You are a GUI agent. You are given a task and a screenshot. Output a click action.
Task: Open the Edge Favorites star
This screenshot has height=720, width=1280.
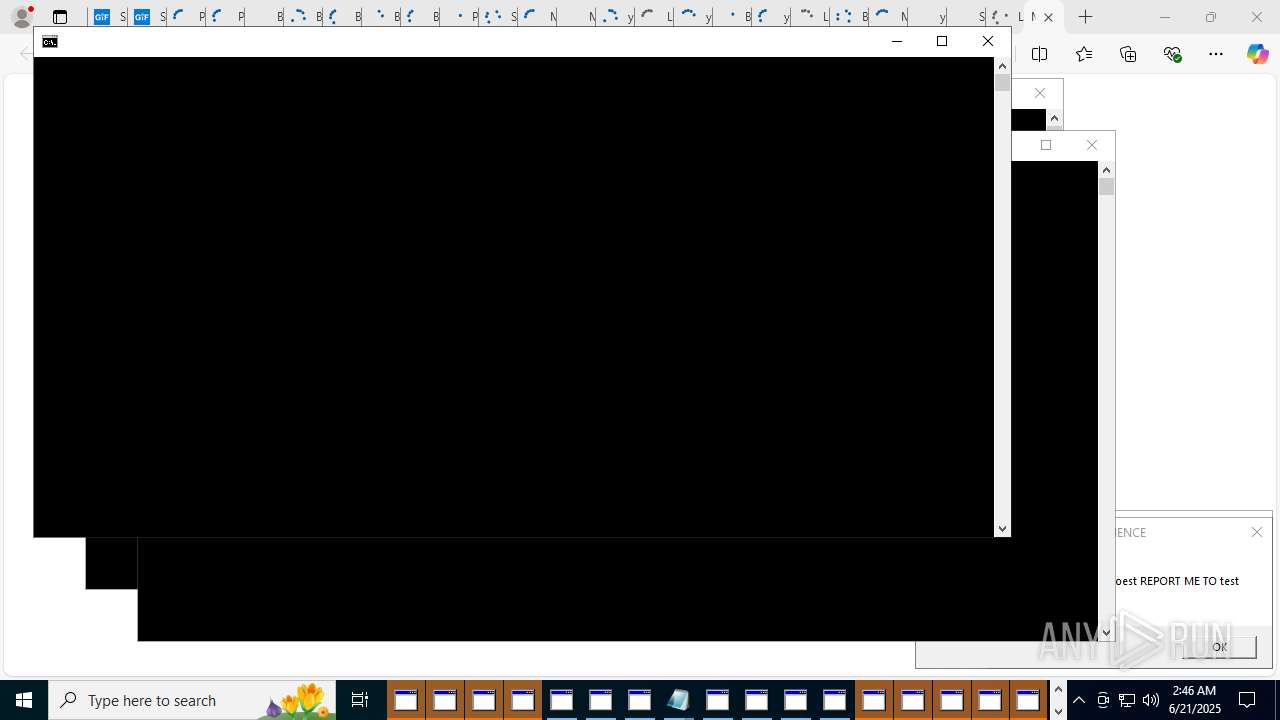(1084, 54)
